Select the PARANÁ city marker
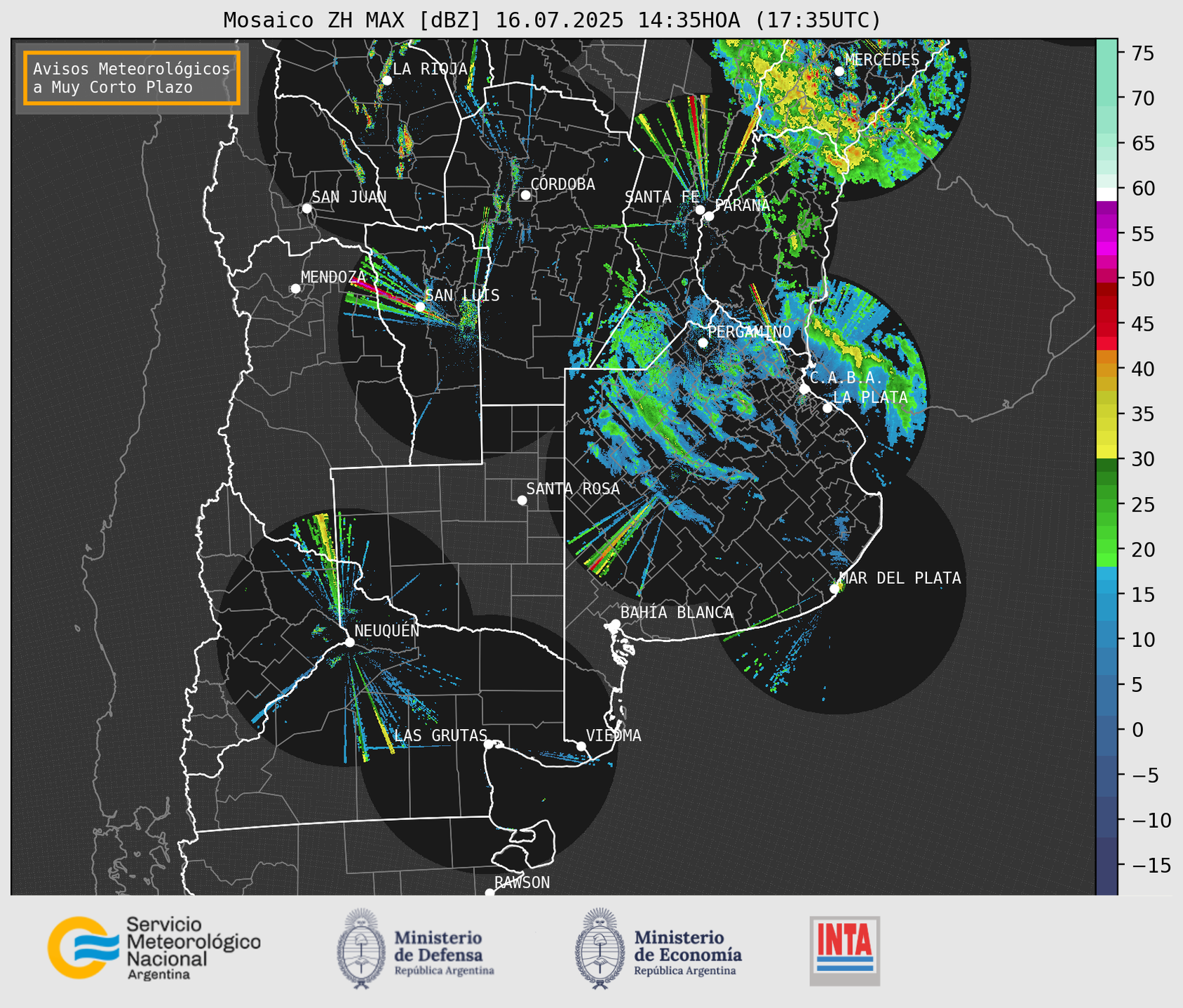The width and height of the screenshot is (1183, 1008). [x=709, y=216]
